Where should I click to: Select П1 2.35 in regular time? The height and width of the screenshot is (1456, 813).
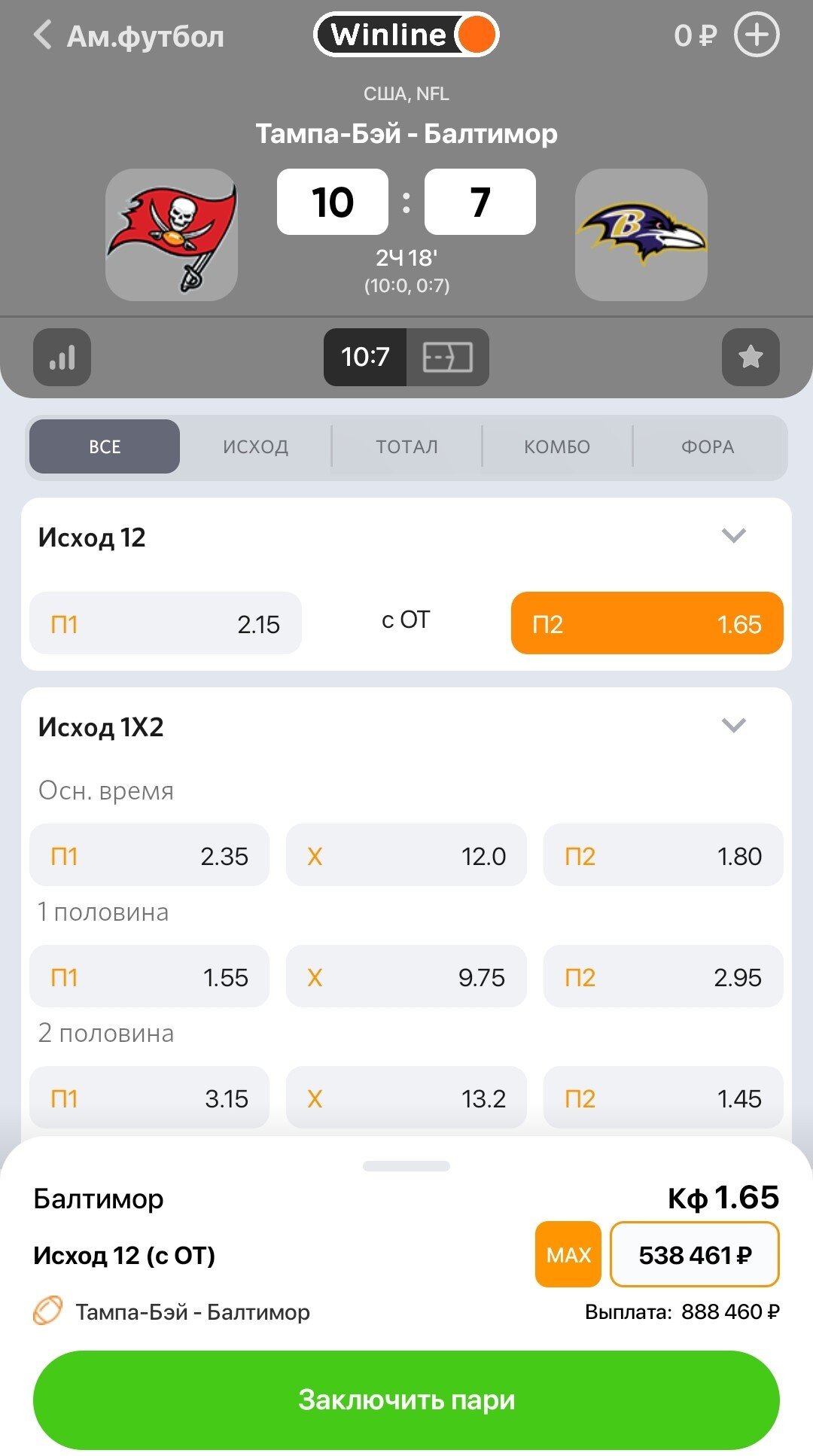tap(149, 855)
